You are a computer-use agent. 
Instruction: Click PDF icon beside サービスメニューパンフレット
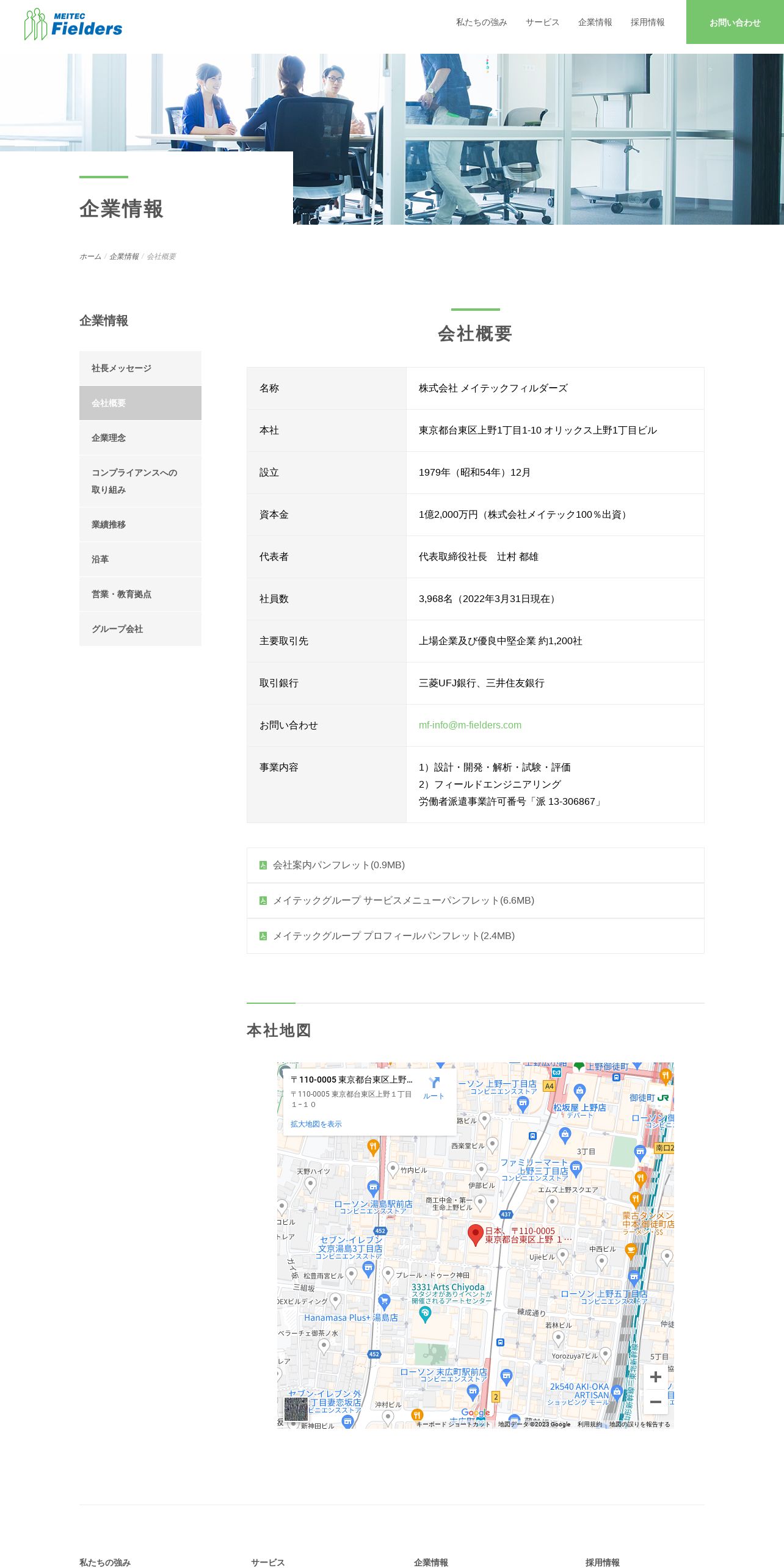tap(263, 901)
